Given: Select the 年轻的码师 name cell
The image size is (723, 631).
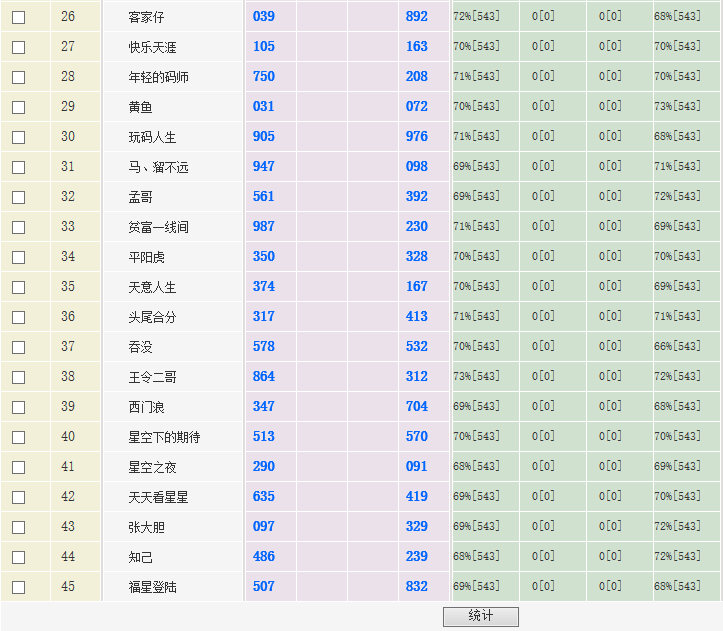Looking at the screenshot, I should pyautogui.click(x=158, y=77).
